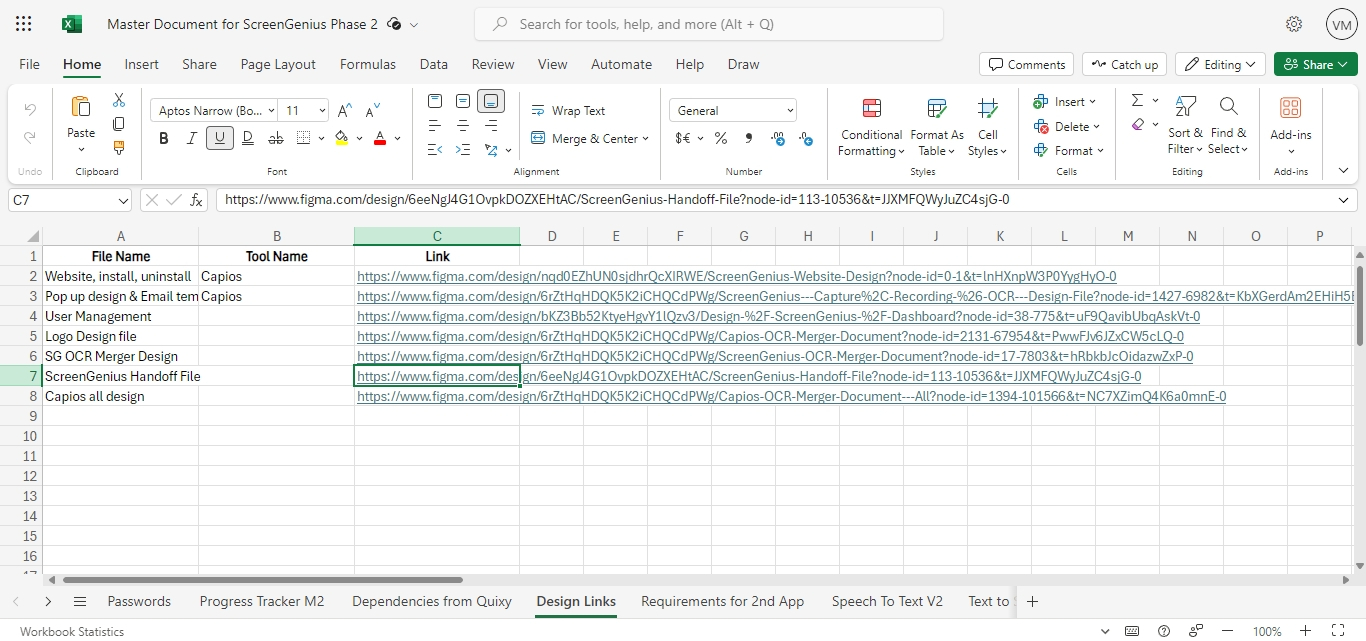The height and width of the screenshot is (641, 1366).
Task: Apply the yellow fill color swatch
Action: coord(342,138)
